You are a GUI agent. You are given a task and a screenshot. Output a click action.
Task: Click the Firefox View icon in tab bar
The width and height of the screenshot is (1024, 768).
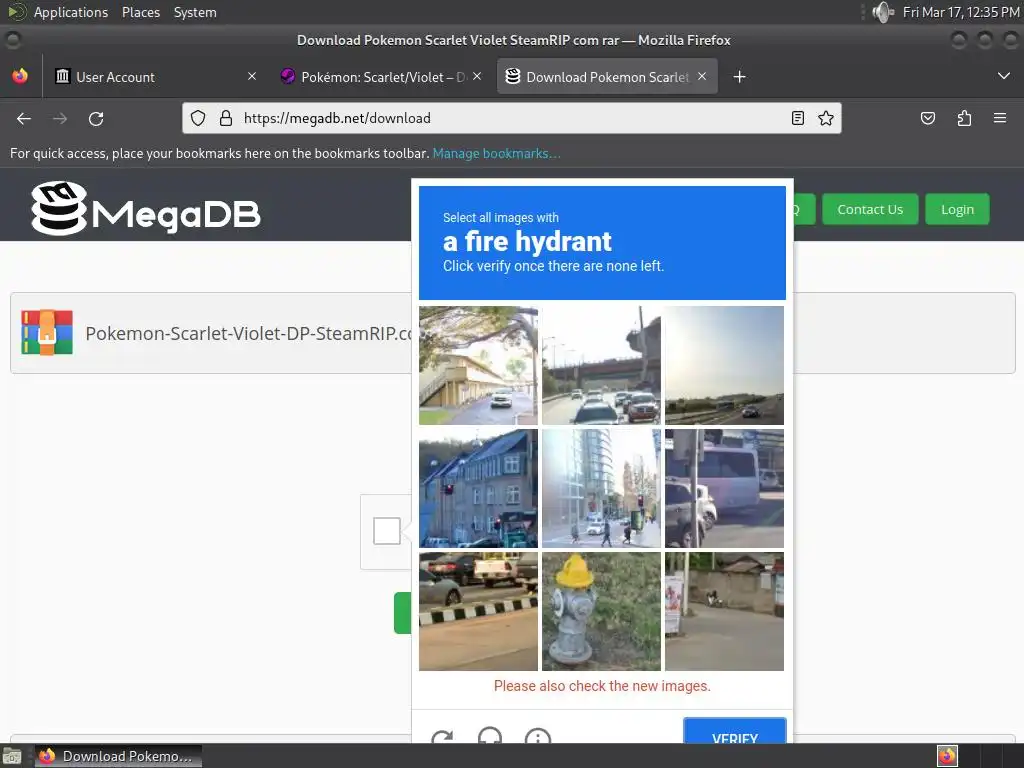click(x=20, y=76)
